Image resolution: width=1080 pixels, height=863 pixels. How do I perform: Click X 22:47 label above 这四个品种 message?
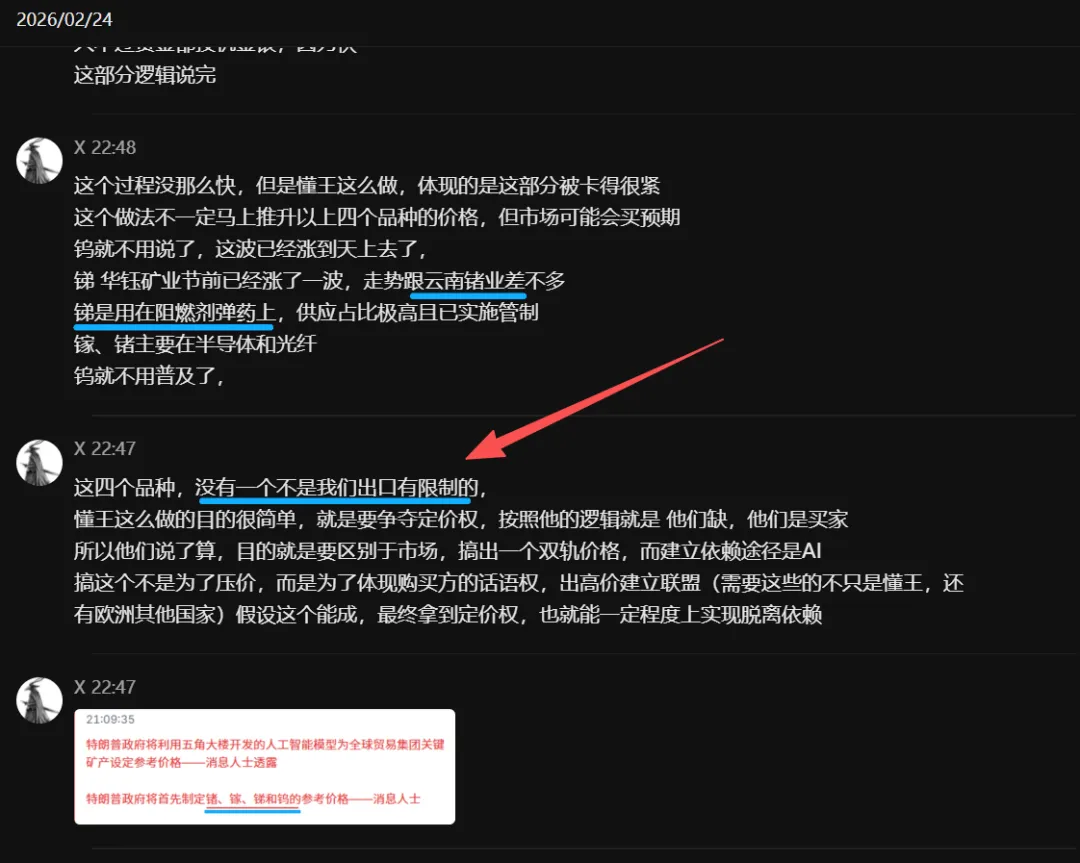(x=105, y=448)
